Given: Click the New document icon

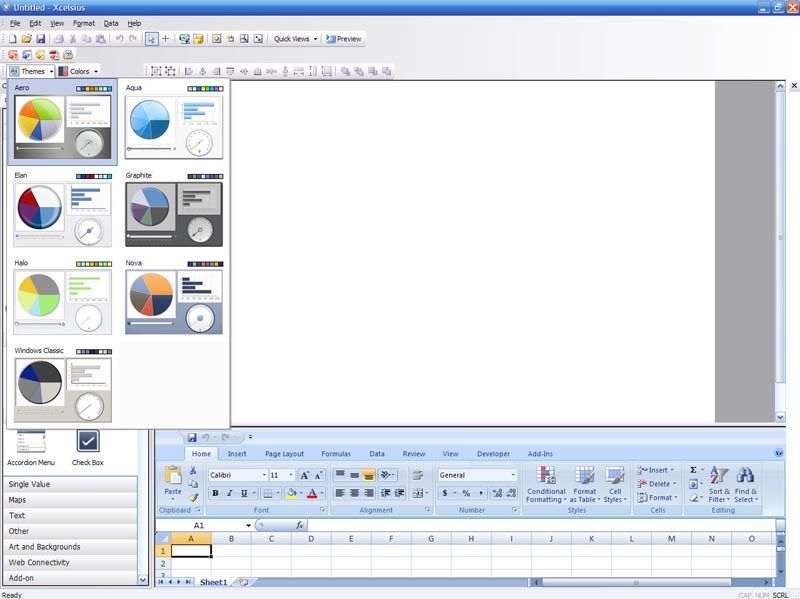Looking at the screenshot, I should pos(13,39).
